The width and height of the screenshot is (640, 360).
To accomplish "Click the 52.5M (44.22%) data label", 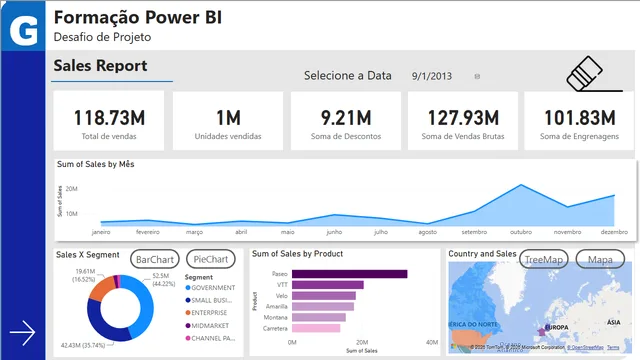I will coord(163,280).
